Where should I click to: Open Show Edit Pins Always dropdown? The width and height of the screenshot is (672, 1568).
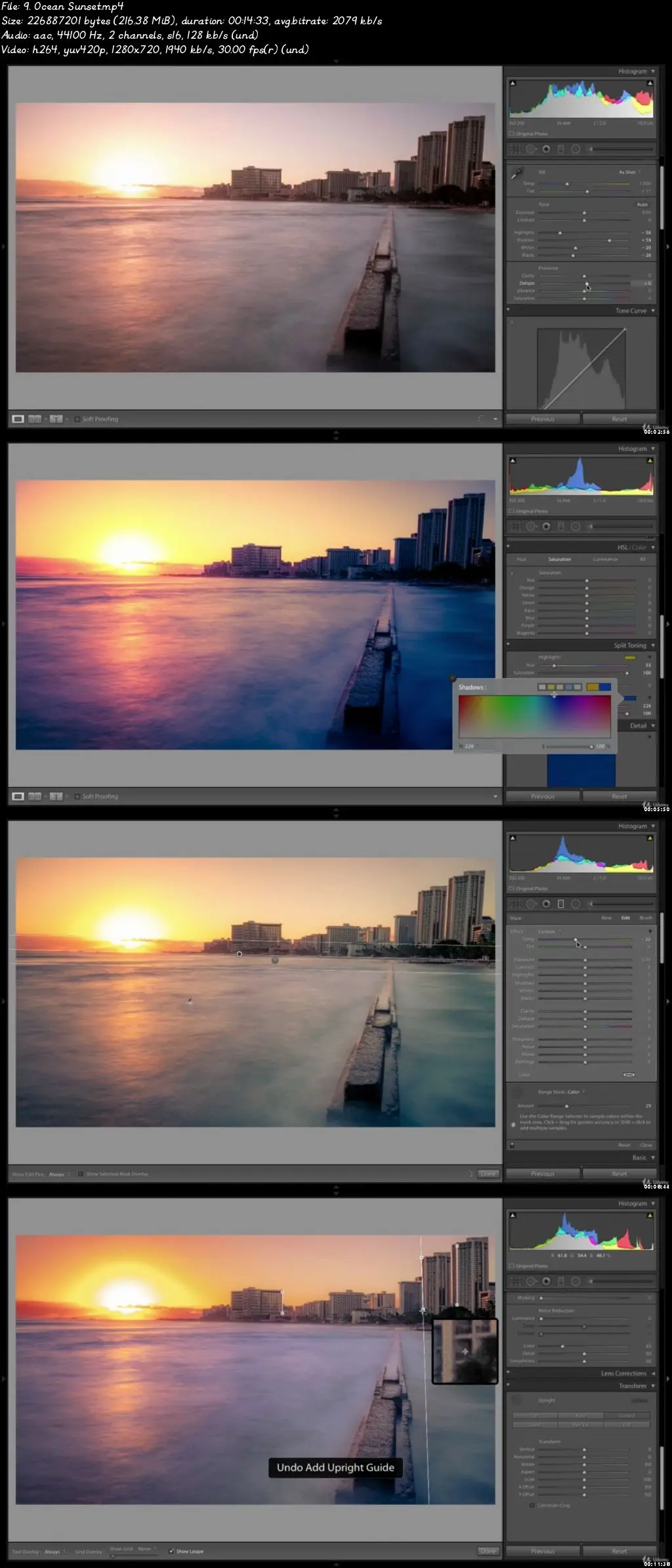[59, 1174]
